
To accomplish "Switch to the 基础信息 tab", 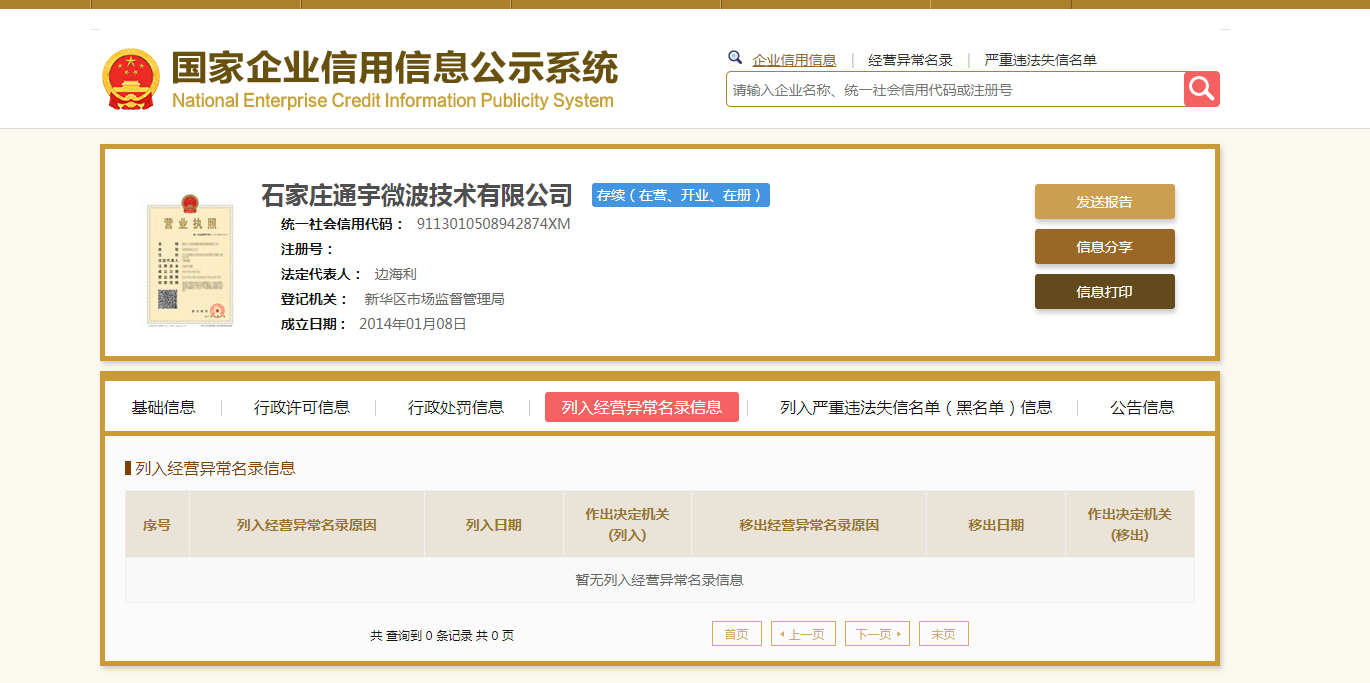I will (163, 407).
